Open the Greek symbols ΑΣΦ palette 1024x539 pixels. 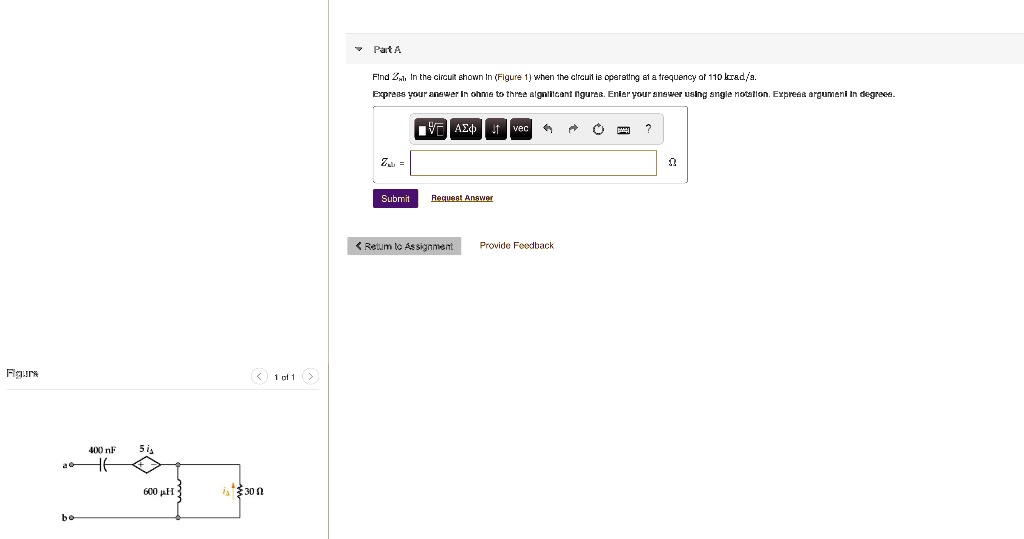tap(466, 129)
